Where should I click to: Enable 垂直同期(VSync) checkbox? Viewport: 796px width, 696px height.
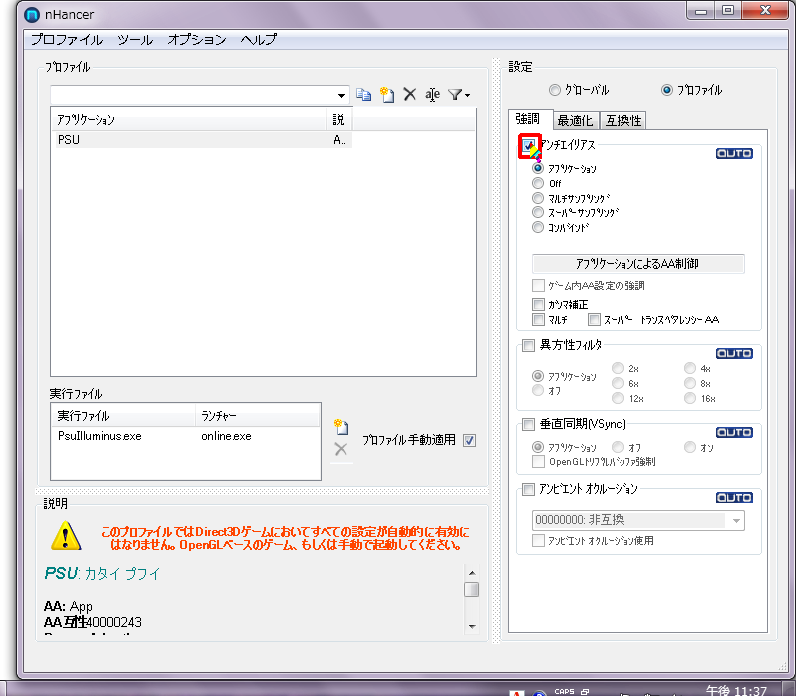point(528,424)
